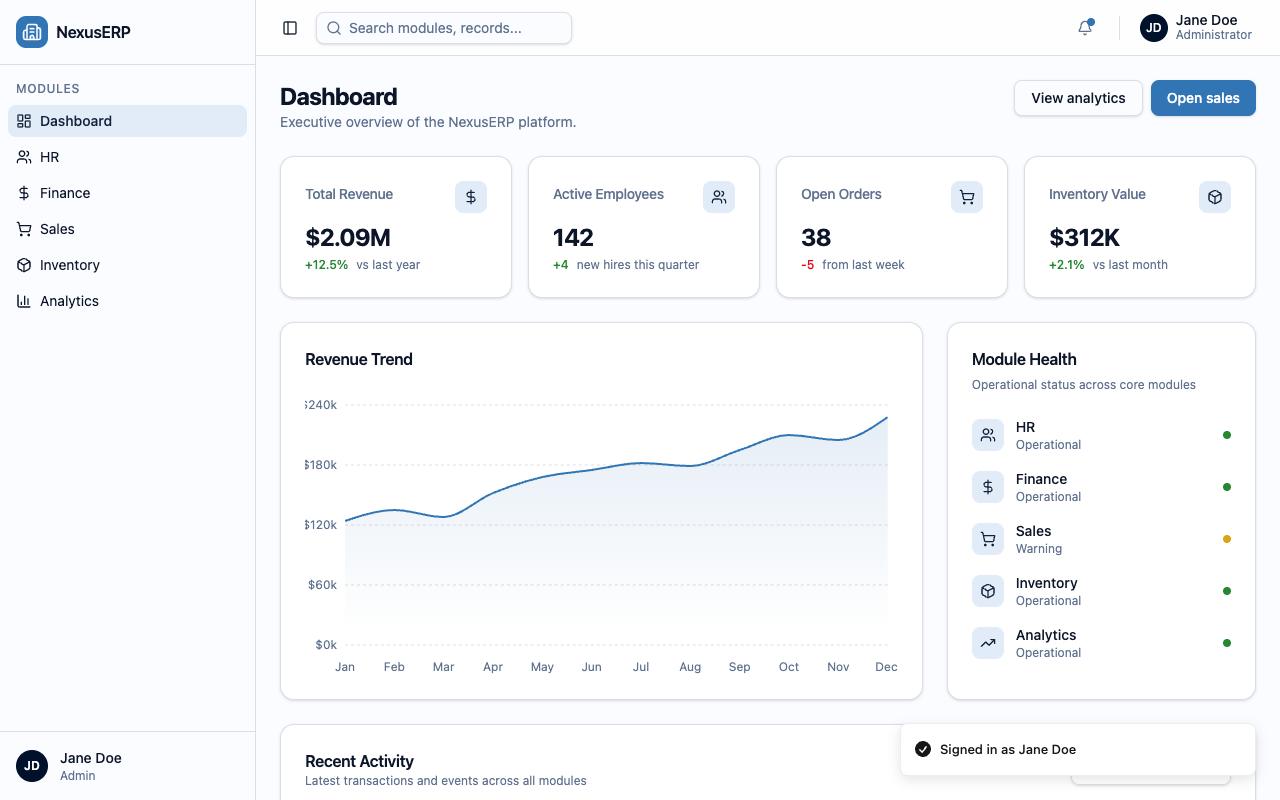Viewport: 1280px width, 800px height.
Task: Toggle the sidebar collapse icon
Action: click(x=290, y=28)
